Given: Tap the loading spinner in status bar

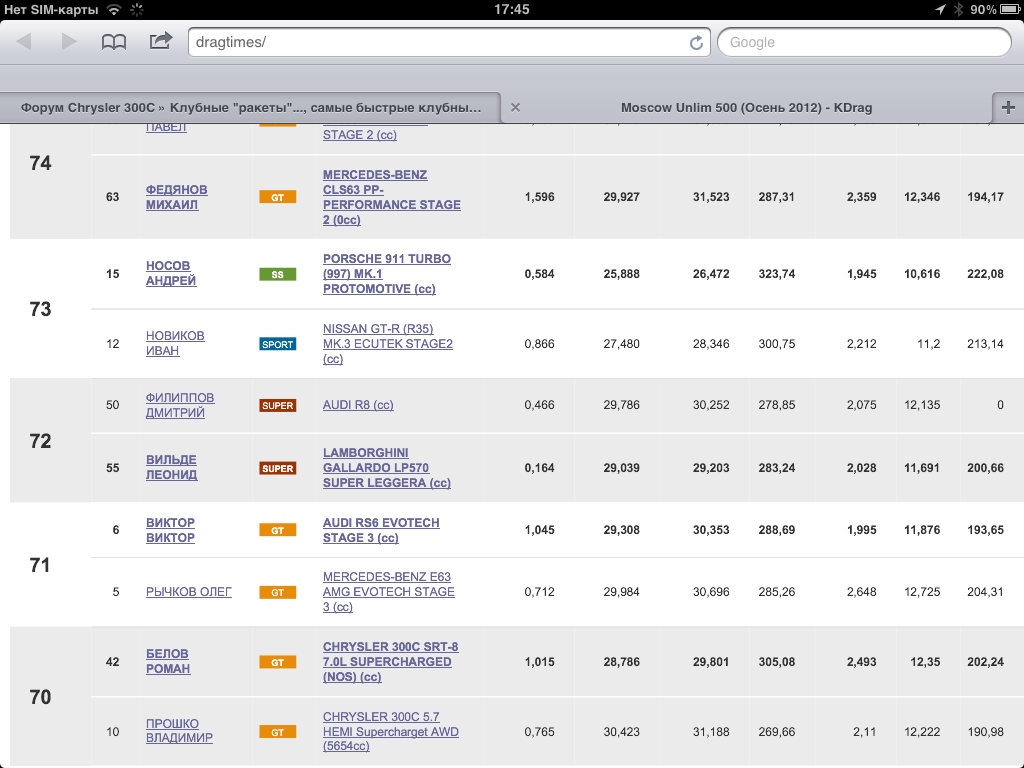Looking at the screenshot, I should (x=136, y=9).
